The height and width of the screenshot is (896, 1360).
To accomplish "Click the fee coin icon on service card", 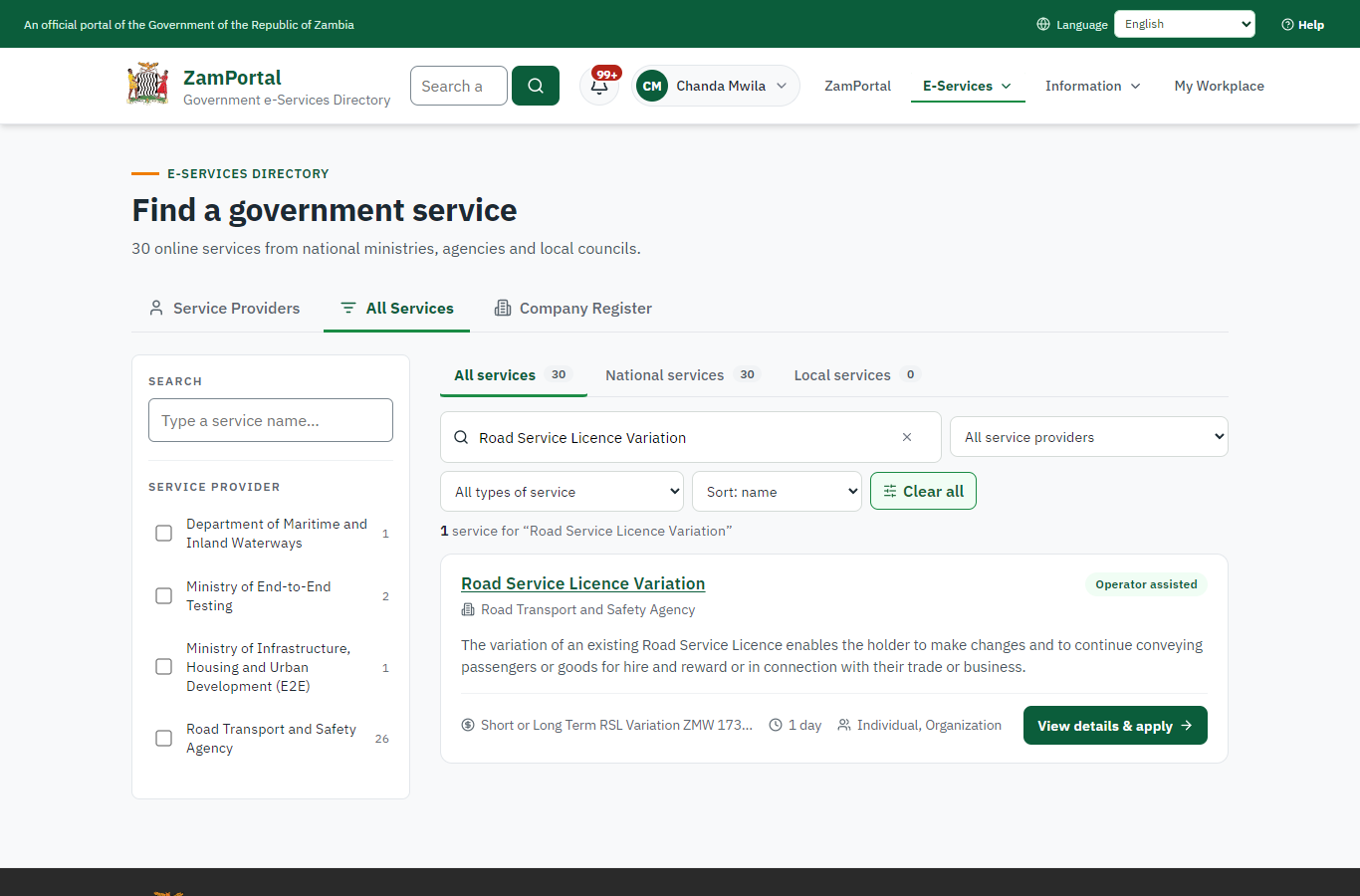I will 468,725.
